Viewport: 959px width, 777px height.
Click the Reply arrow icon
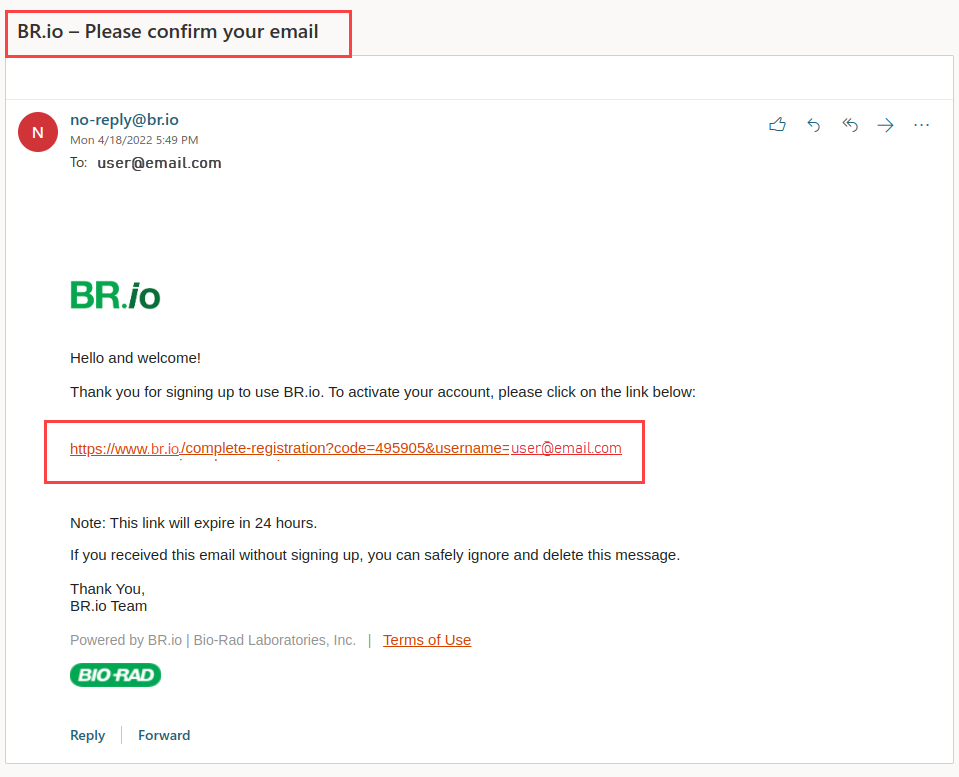tap(813, 125)
